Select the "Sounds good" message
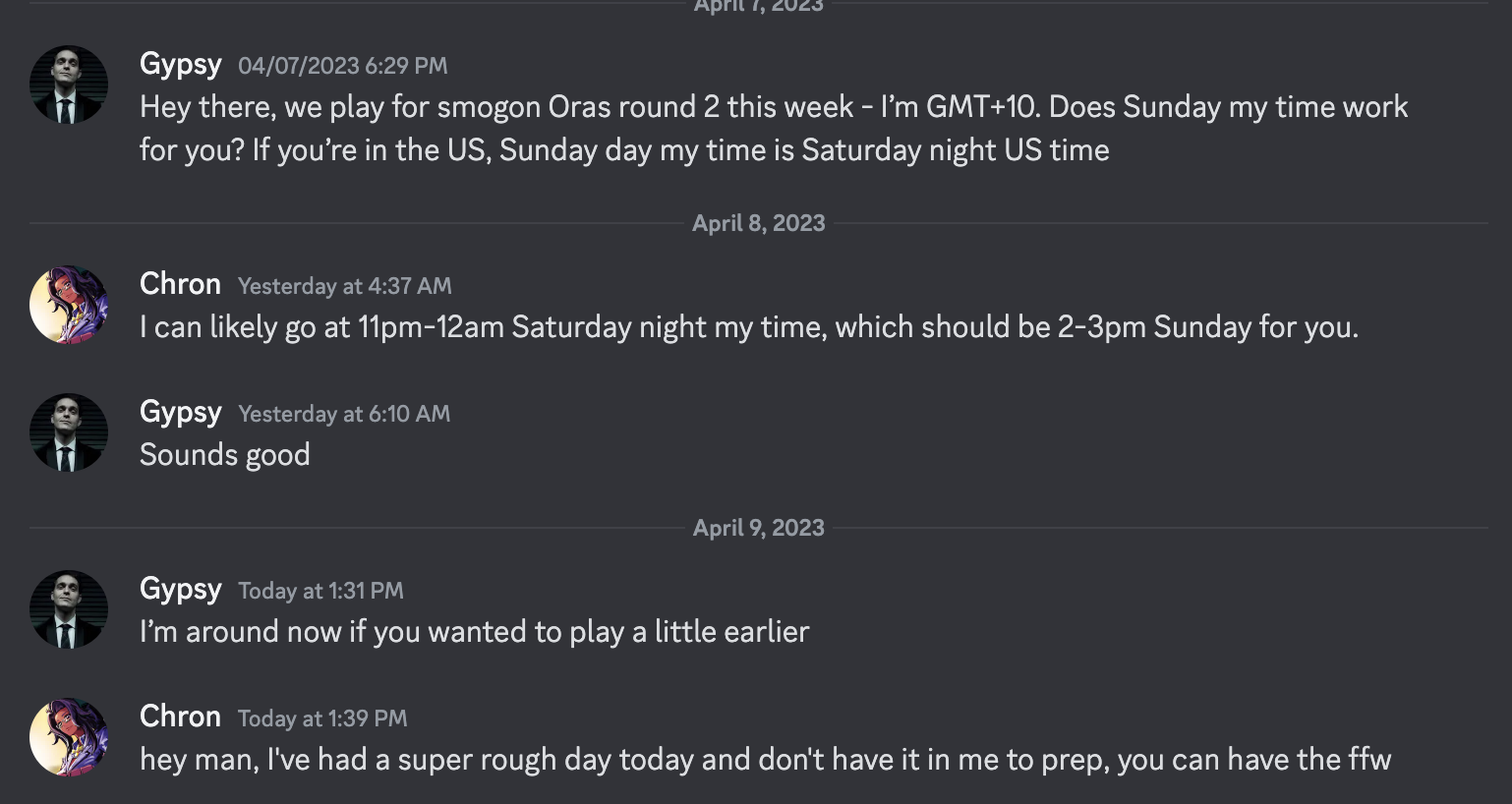 click(x=225, y=455)
